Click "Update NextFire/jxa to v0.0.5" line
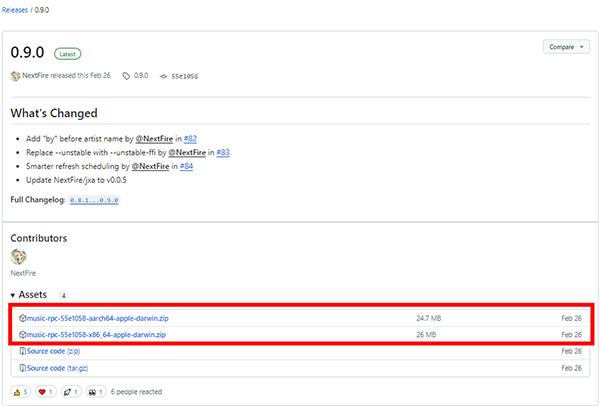 pyautogui.click(x=76, y=180)
